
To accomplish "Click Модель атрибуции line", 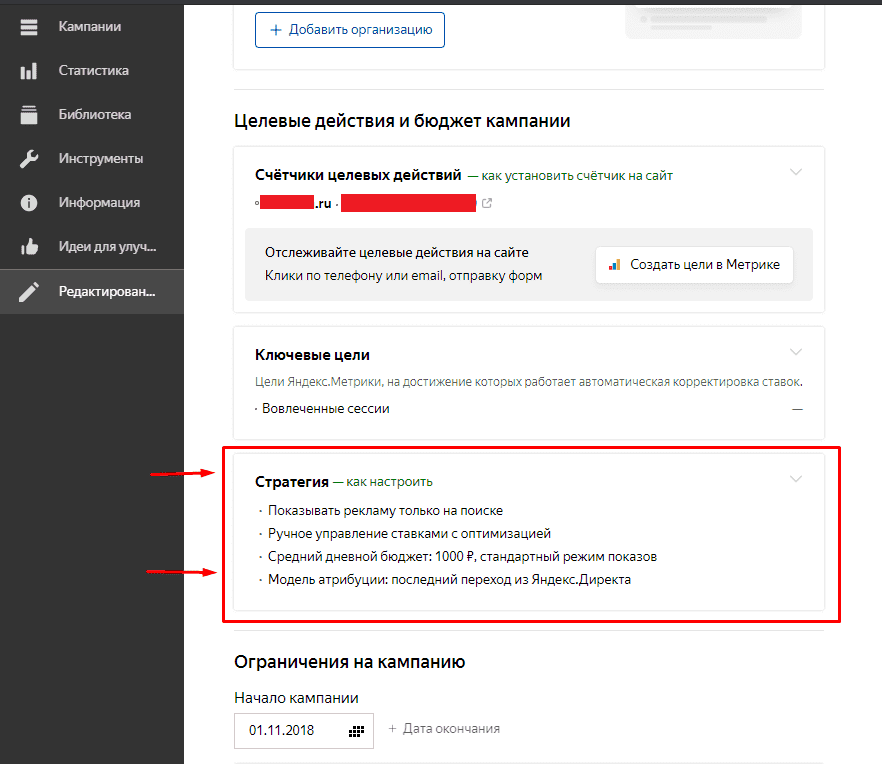I will 449,580.
